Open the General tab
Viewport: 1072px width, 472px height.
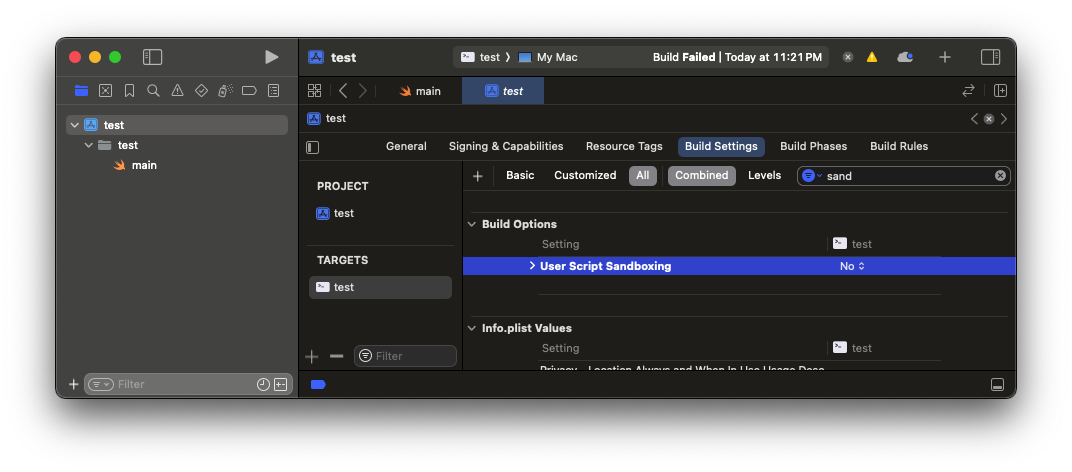pyautogui.click(x=406, y=146)
